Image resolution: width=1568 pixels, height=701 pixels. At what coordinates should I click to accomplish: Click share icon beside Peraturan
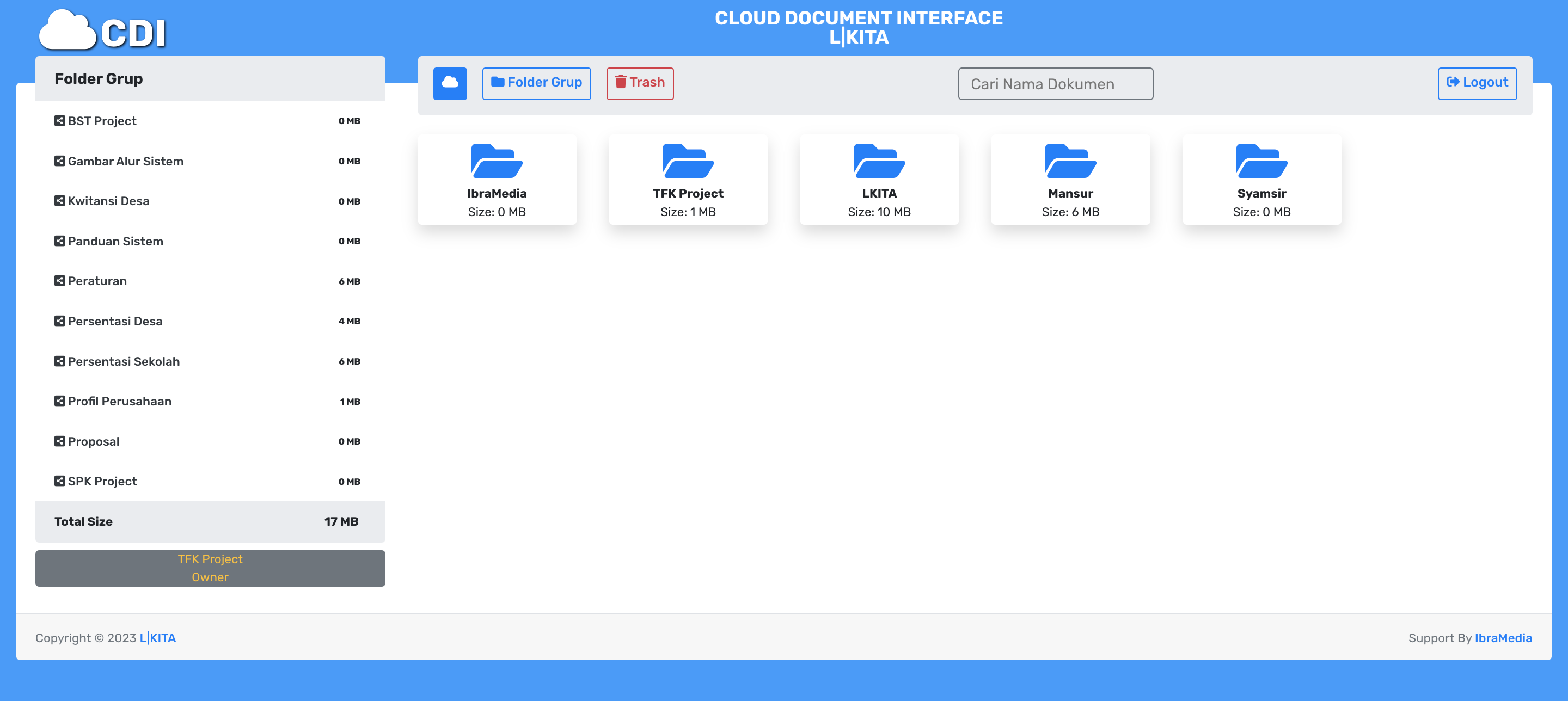60,281
